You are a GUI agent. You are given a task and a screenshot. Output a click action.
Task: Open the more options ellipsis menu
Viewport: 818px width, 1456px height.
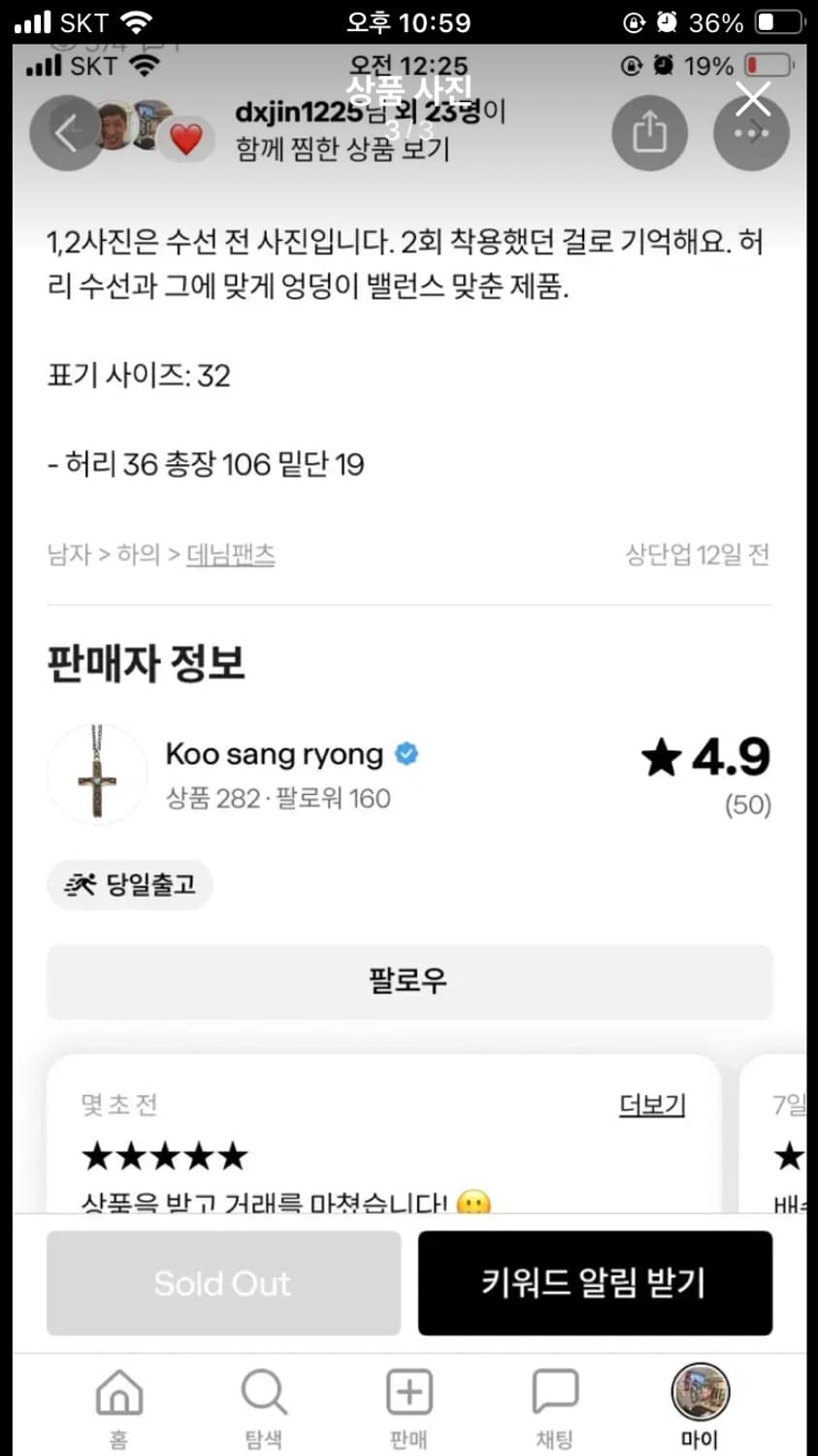point(750,135)
